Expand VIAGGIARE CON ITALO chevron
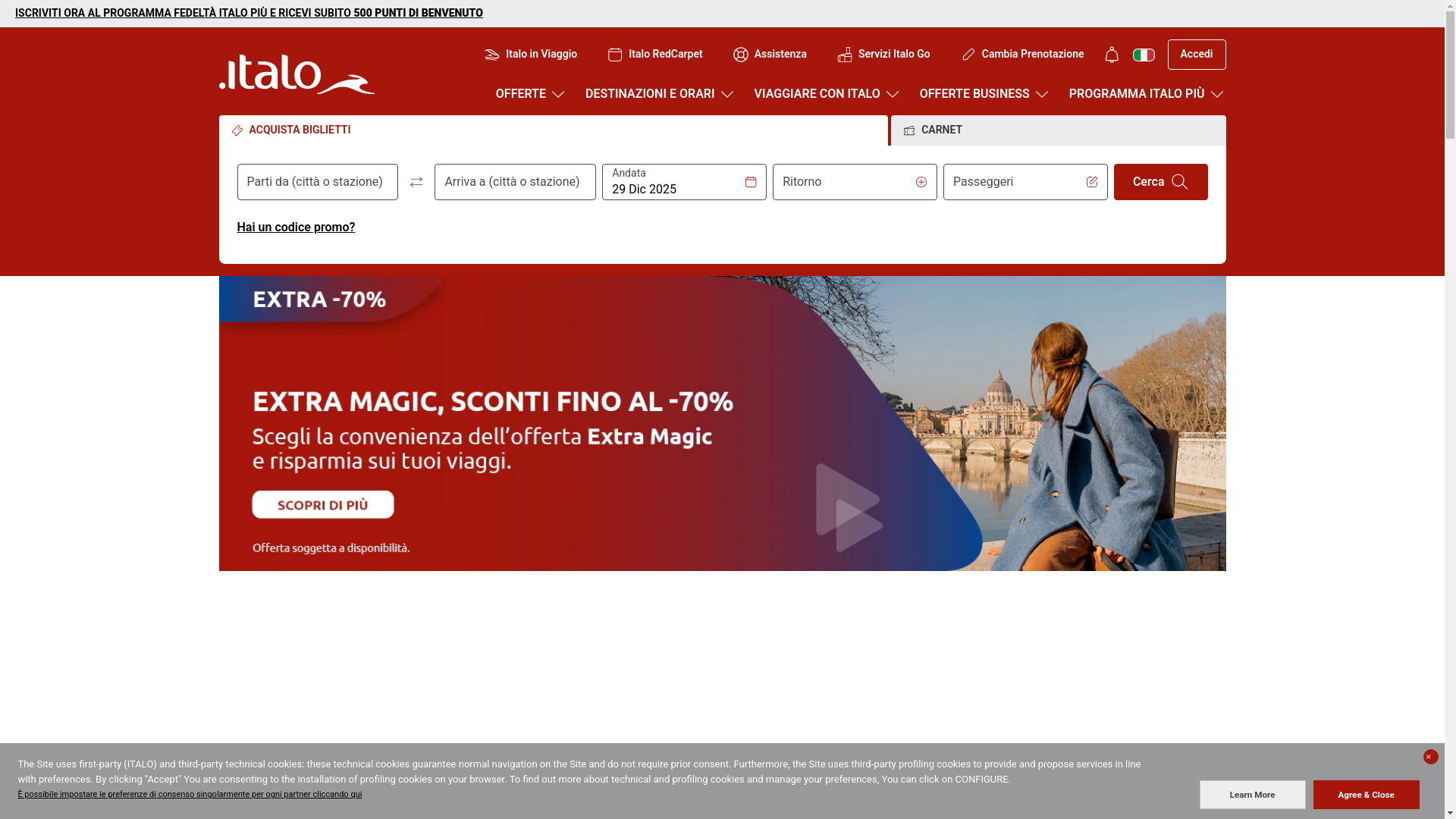This screenshot has width=1456, height=819. coord(893,94)
